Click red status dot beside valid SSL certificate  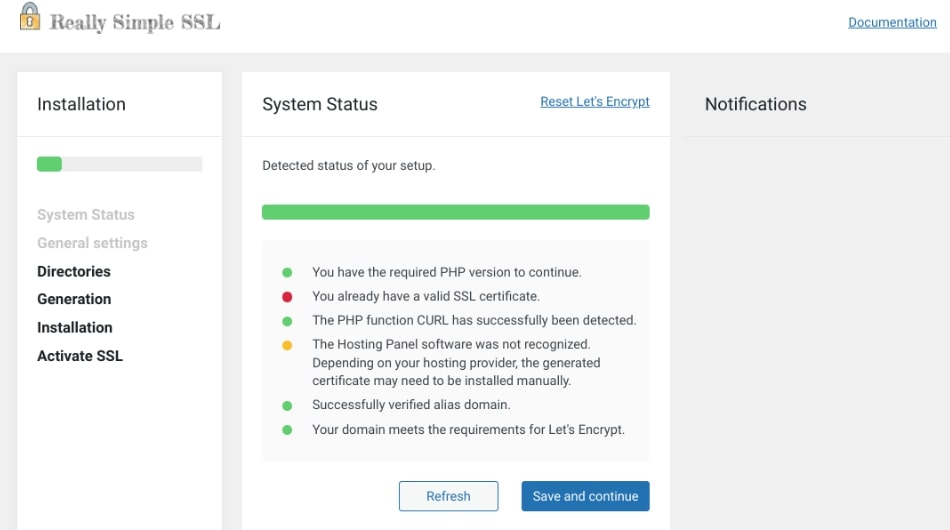click(287, 296)
